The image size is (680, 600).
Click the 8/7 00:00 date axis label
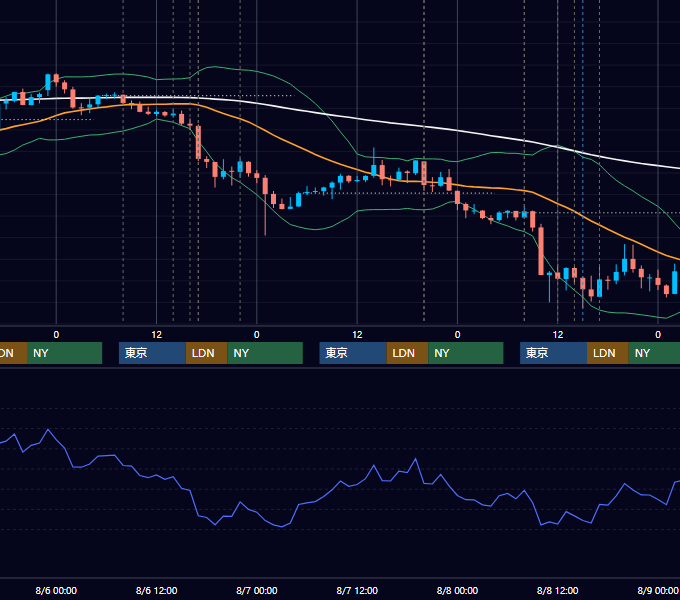tap(257, 590)
